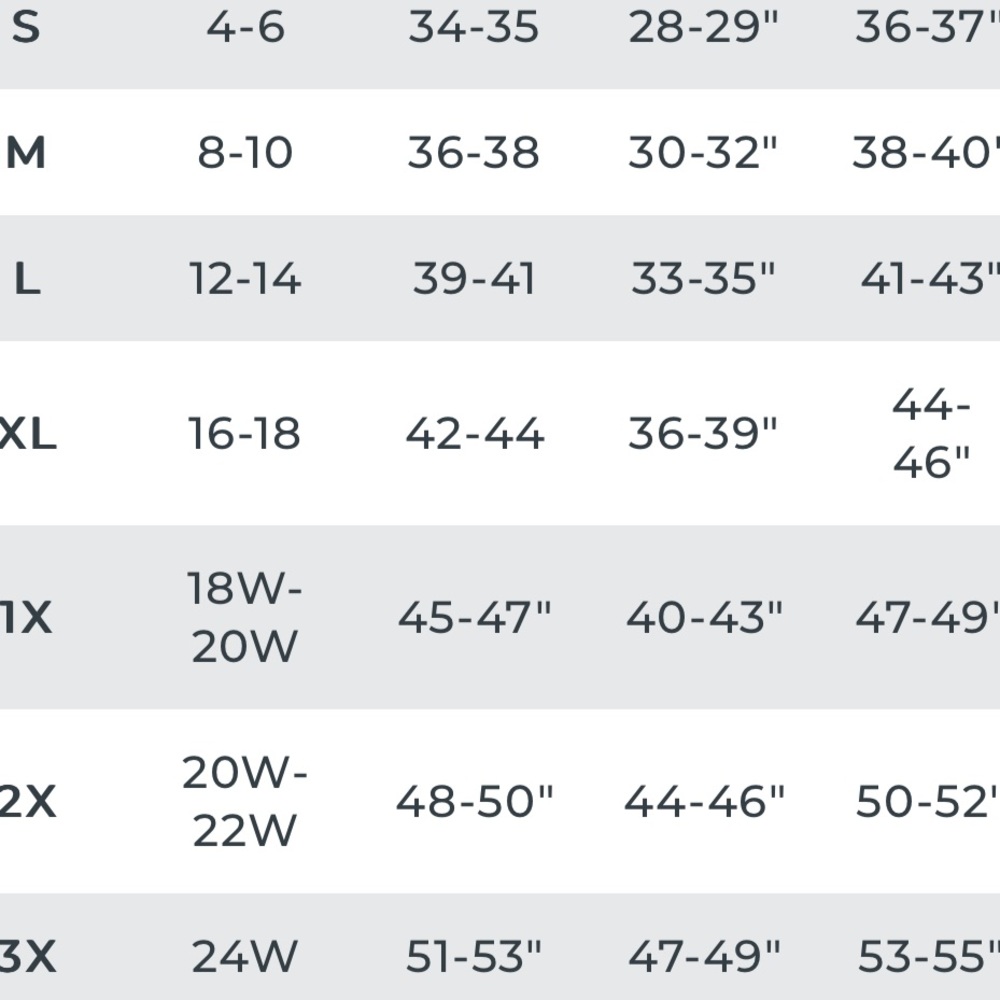1000x1000 pixels.
Task: Click the L size label
Action: pyautogui.click(x=27, y=280)
